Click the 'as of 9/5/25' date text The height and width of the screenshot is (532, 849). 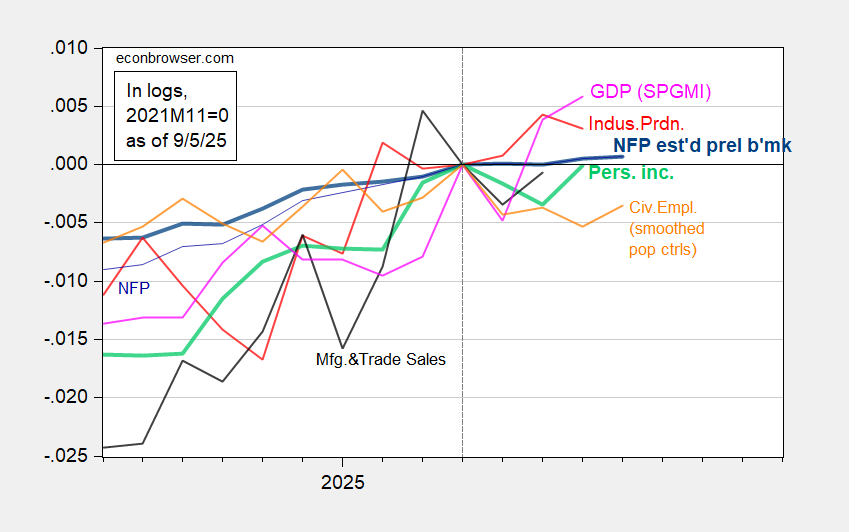178,141
